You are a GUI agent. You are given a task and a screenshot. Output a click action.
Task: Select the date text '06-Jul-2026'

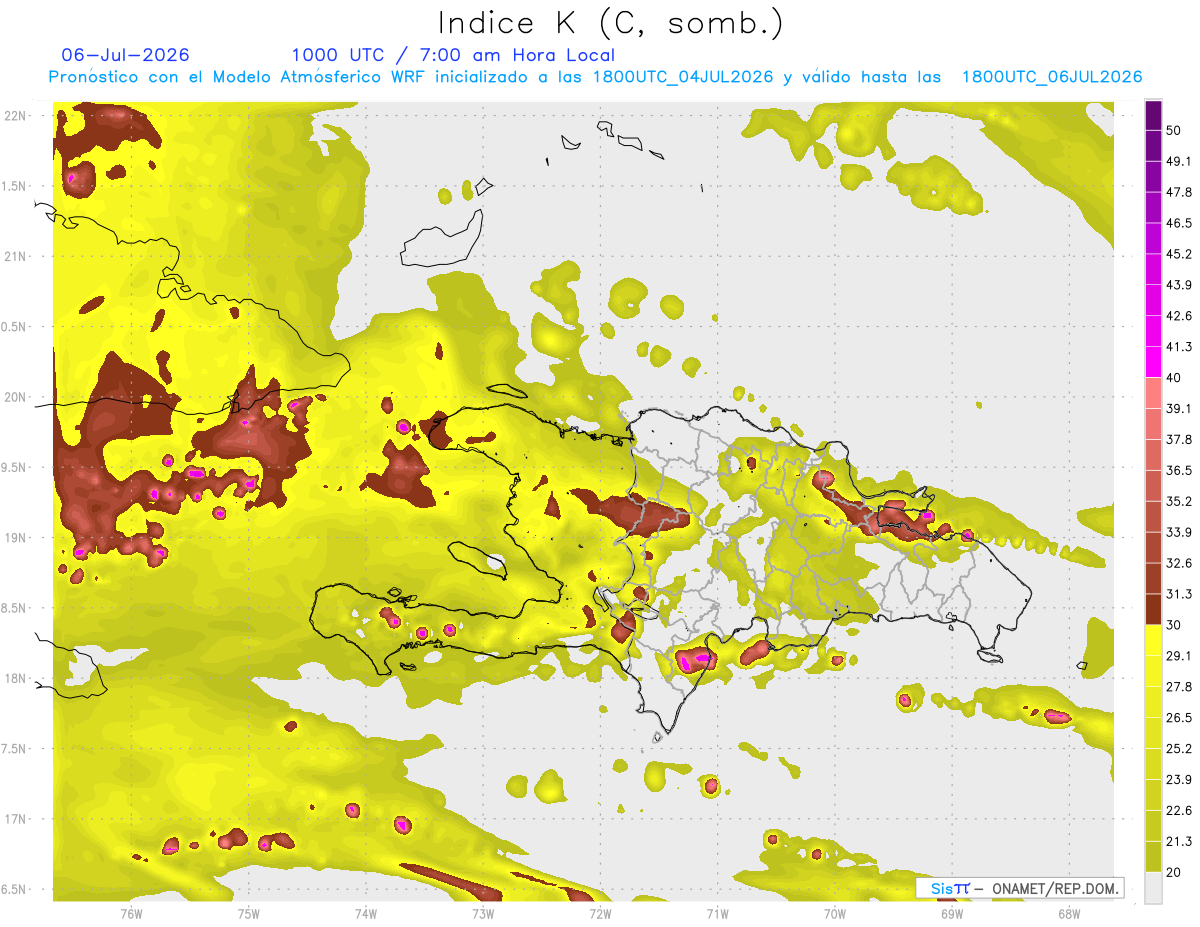125,55
